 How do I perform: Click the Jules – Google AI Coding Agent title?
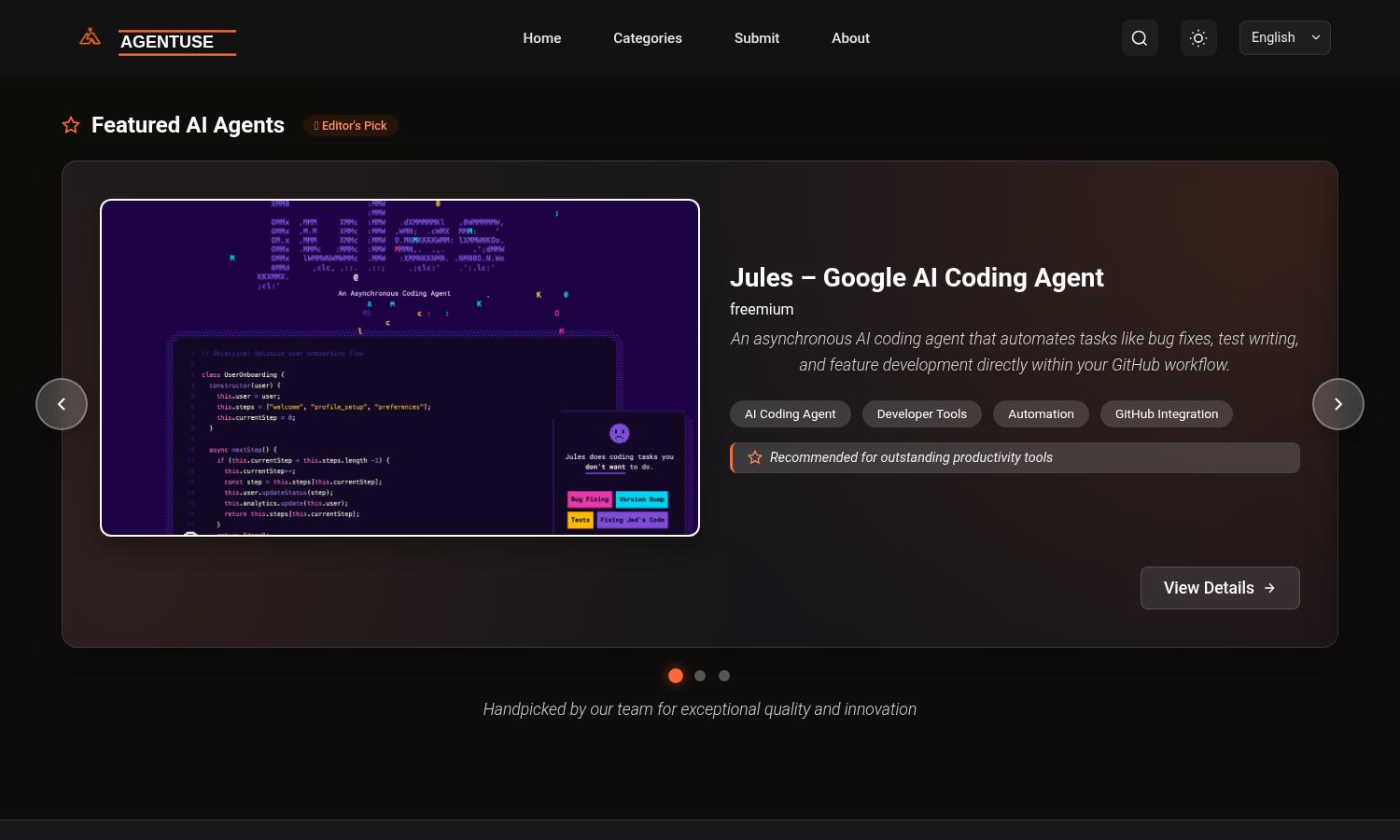(917, 277)
